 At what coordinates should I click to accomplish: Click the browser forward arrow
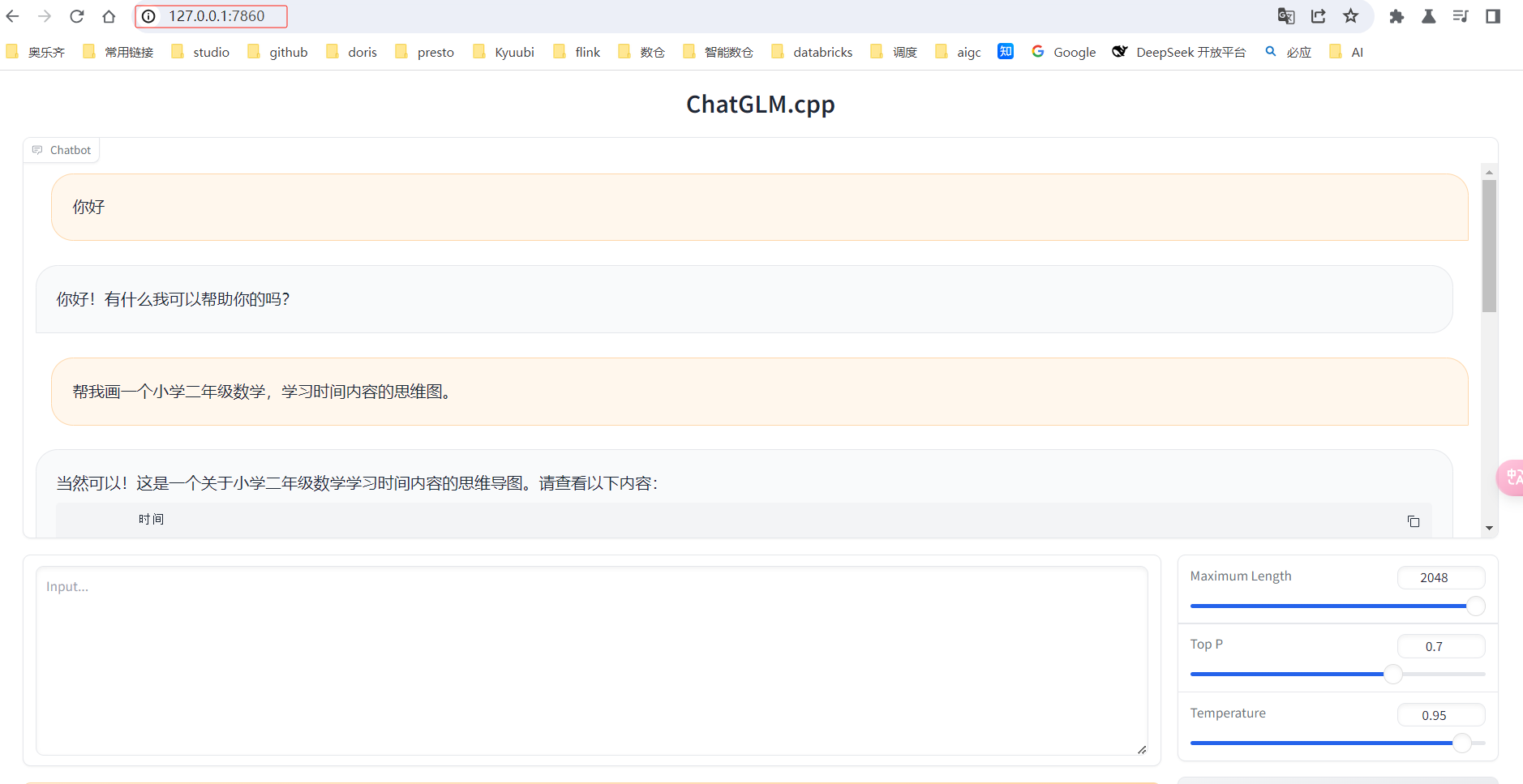tap(45, 16)
